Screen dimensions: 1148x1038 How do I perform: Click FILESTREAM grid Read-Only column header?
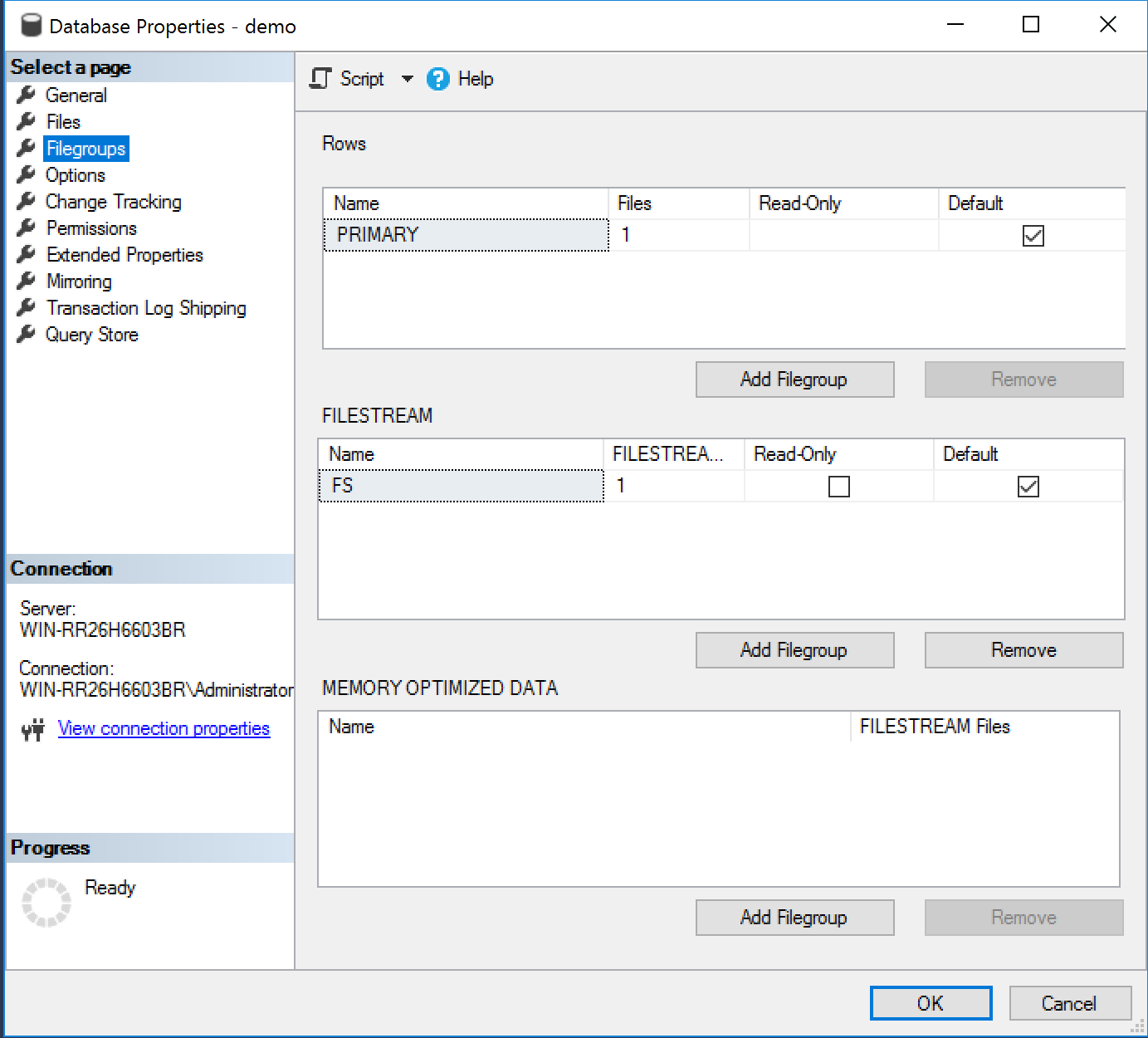point(839,454)
